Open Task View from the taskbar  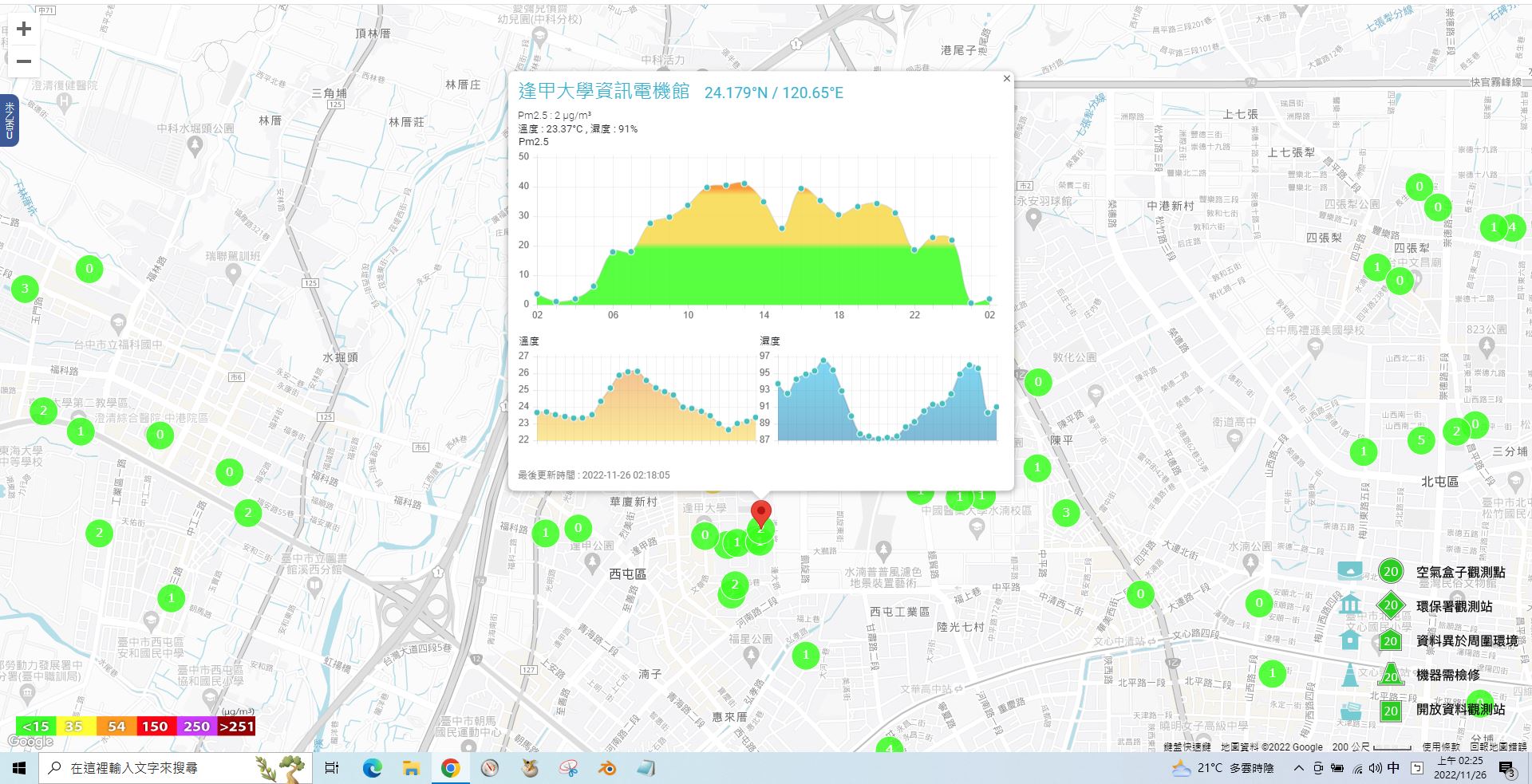[x=332, y=768]
